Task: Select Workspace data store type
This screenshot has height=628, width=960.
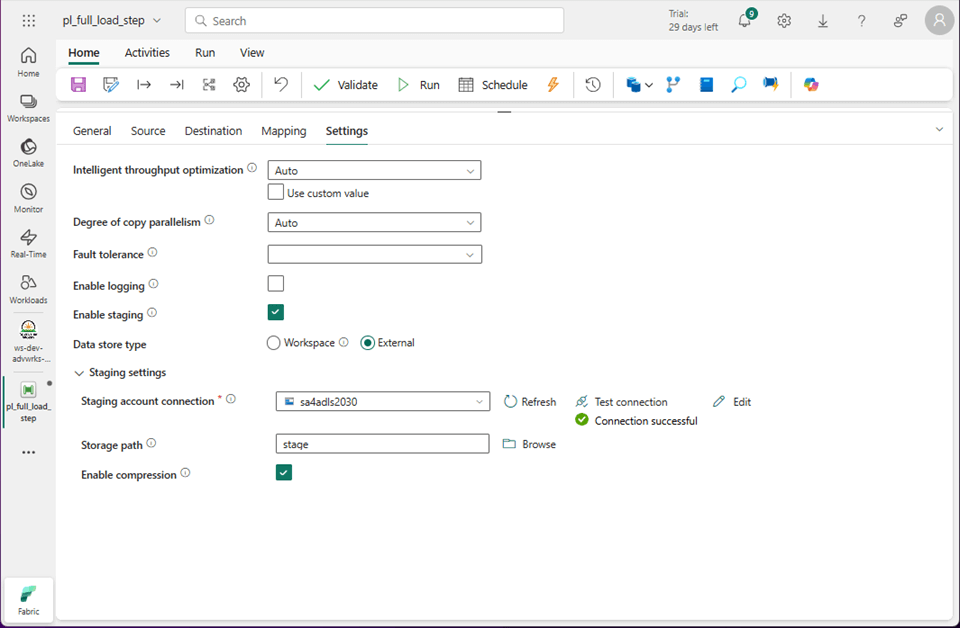Action: click(274, 343)
